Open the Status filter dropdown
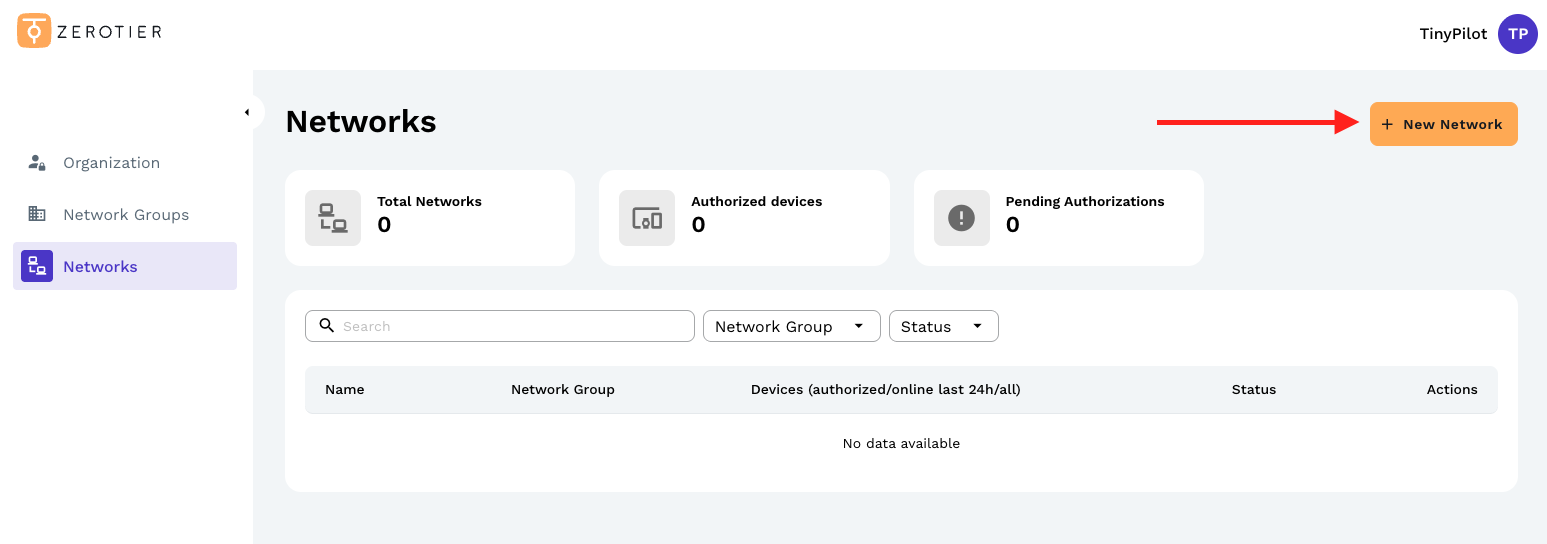This screenshot has height=544, width=1547. [943, 326]
